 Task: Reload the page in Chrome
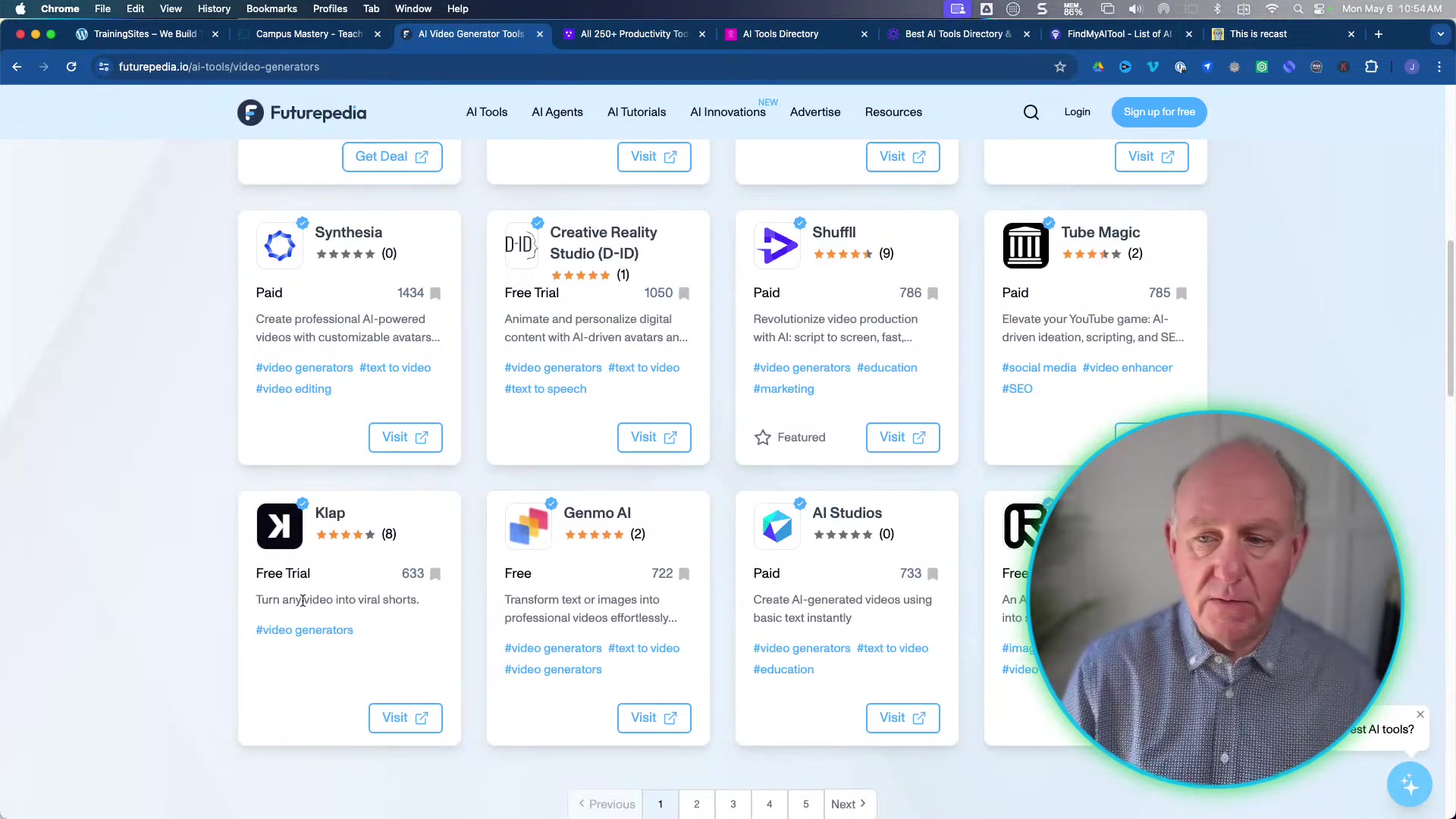(x=71, y=67)
